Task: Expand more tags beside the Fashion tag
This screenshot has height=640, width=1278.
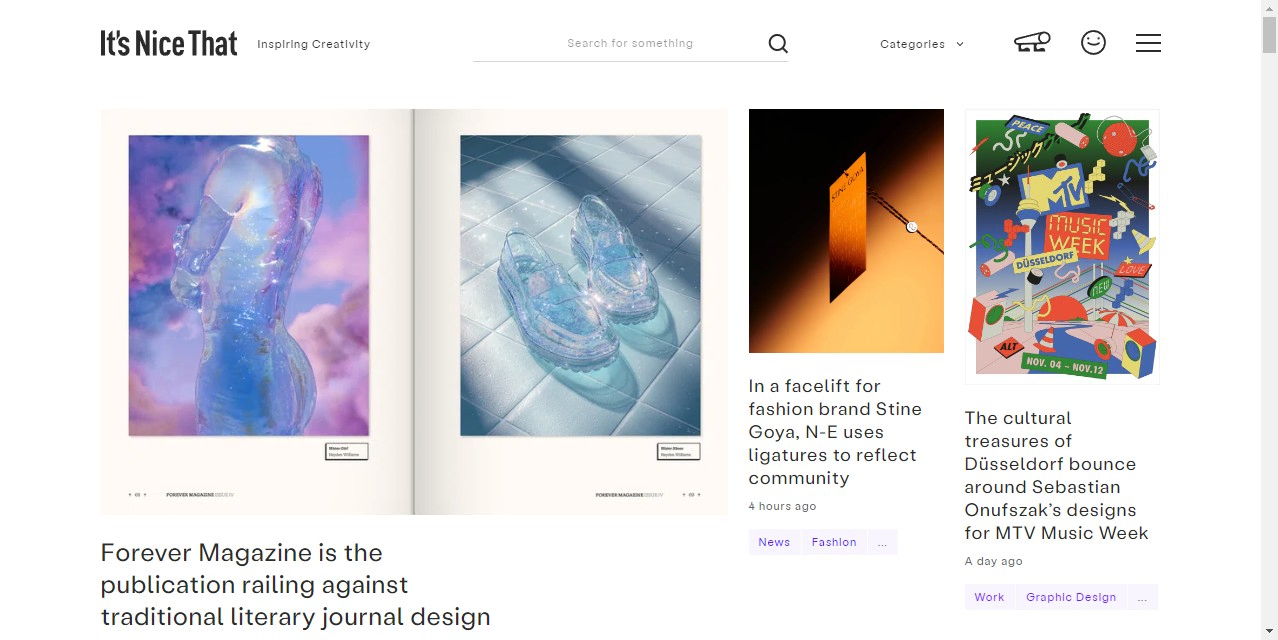Action: point(882,542)
